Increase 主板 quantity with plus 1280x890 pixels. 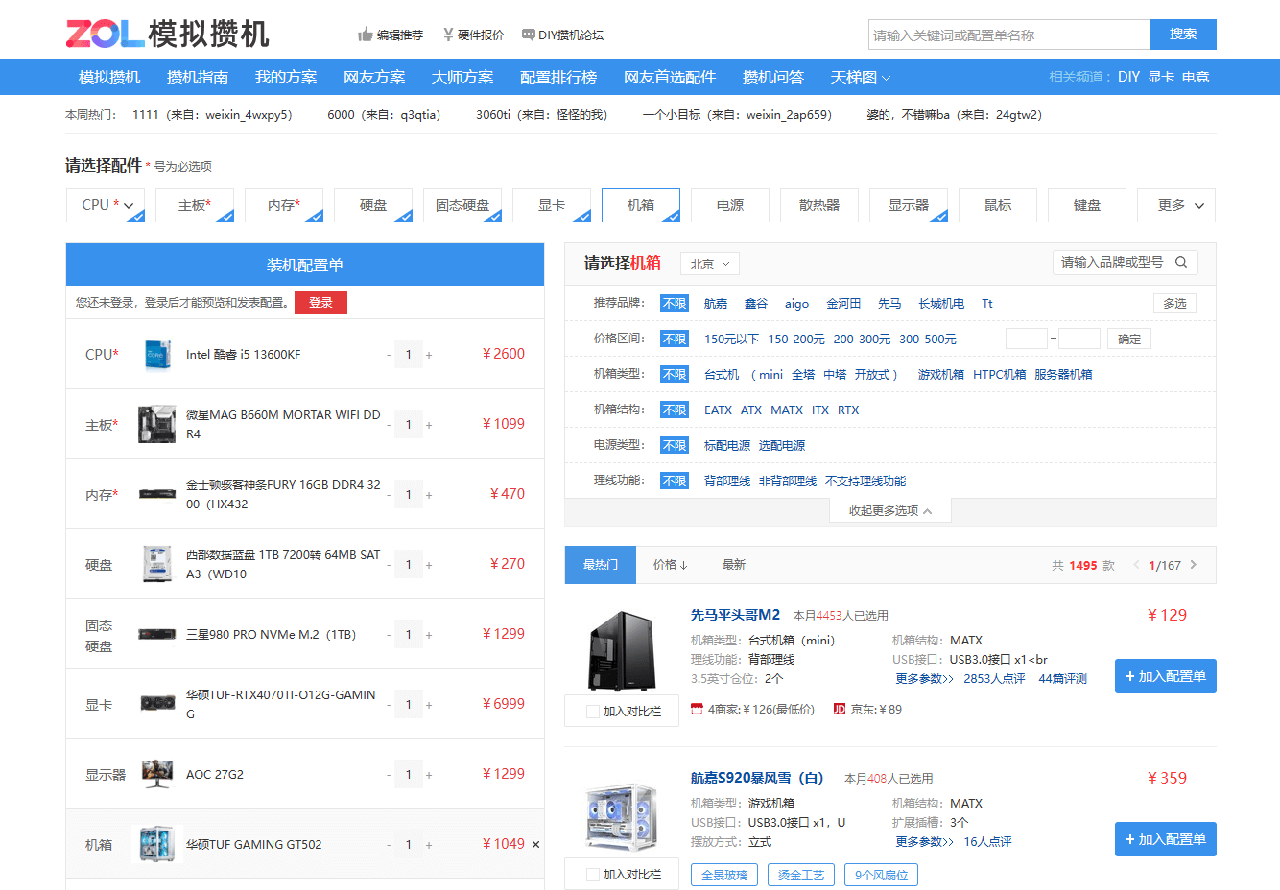click(x=429, y=425)
